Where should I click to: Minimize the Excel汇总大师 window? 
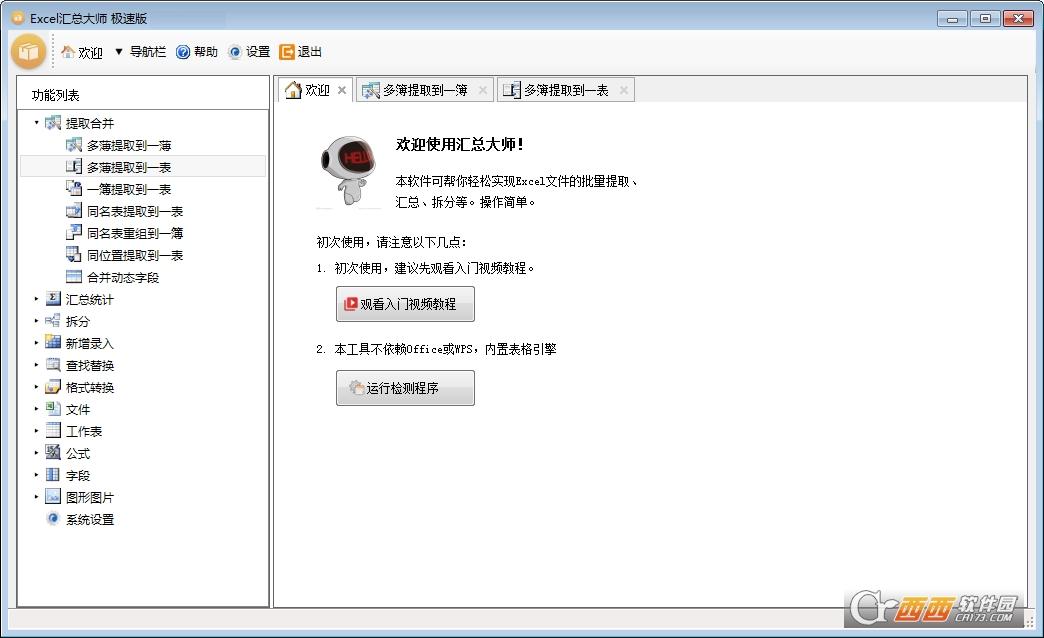pos(952,19)
